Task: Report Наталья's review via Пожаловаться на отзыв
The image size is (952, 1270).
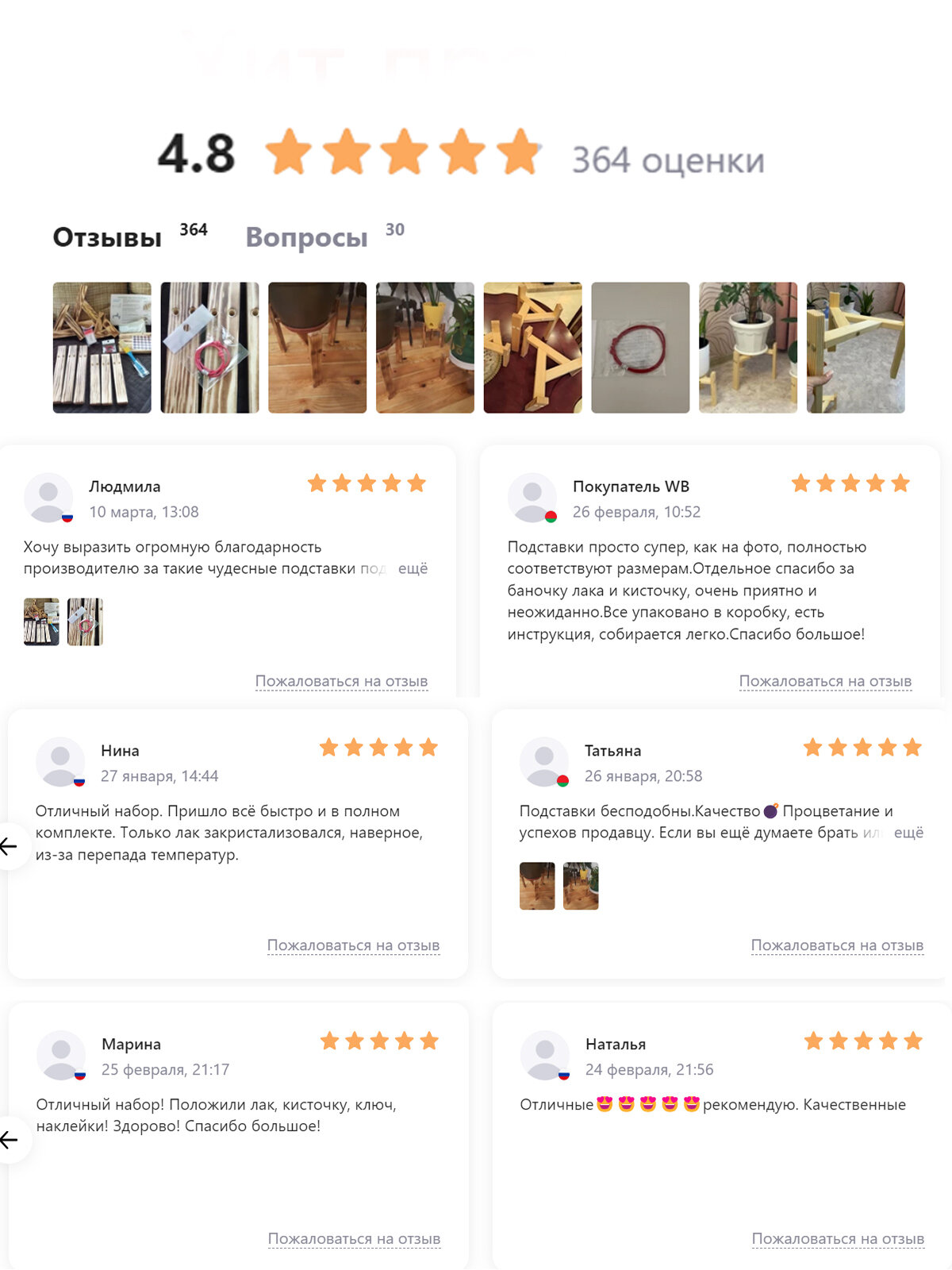Action: pyautogui.click(x=838, y=1239)
